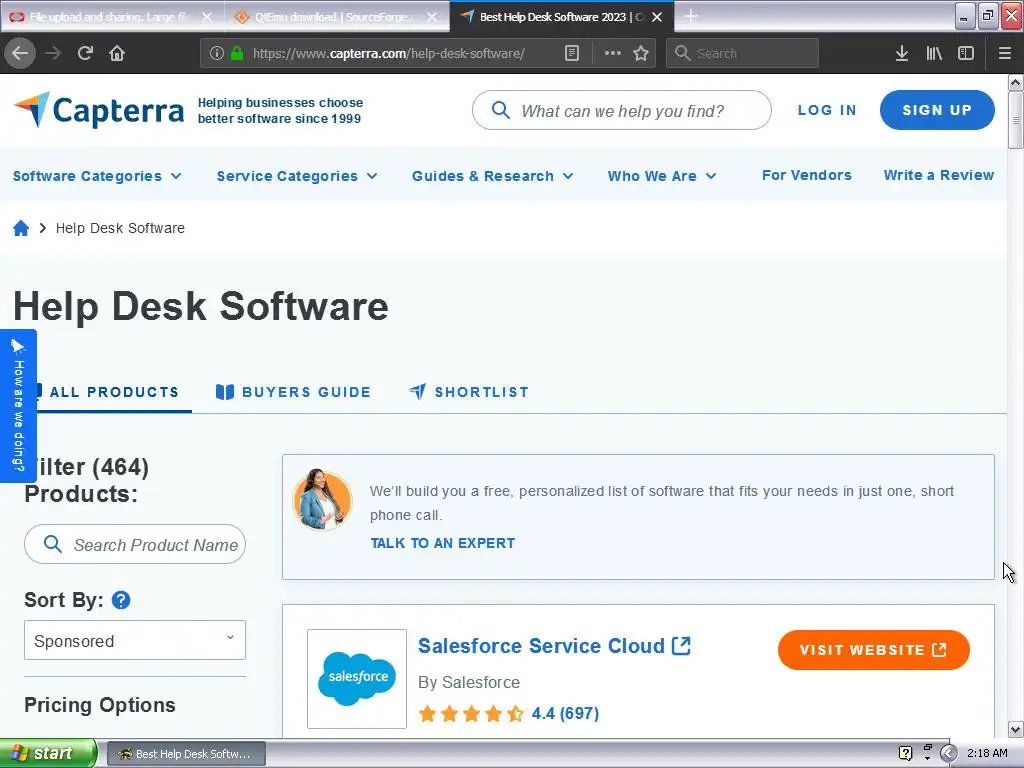This screenshot has height=768, width=1024.
Task: Click the home icon in breadcrumb
Action: [x=21, y=228]
